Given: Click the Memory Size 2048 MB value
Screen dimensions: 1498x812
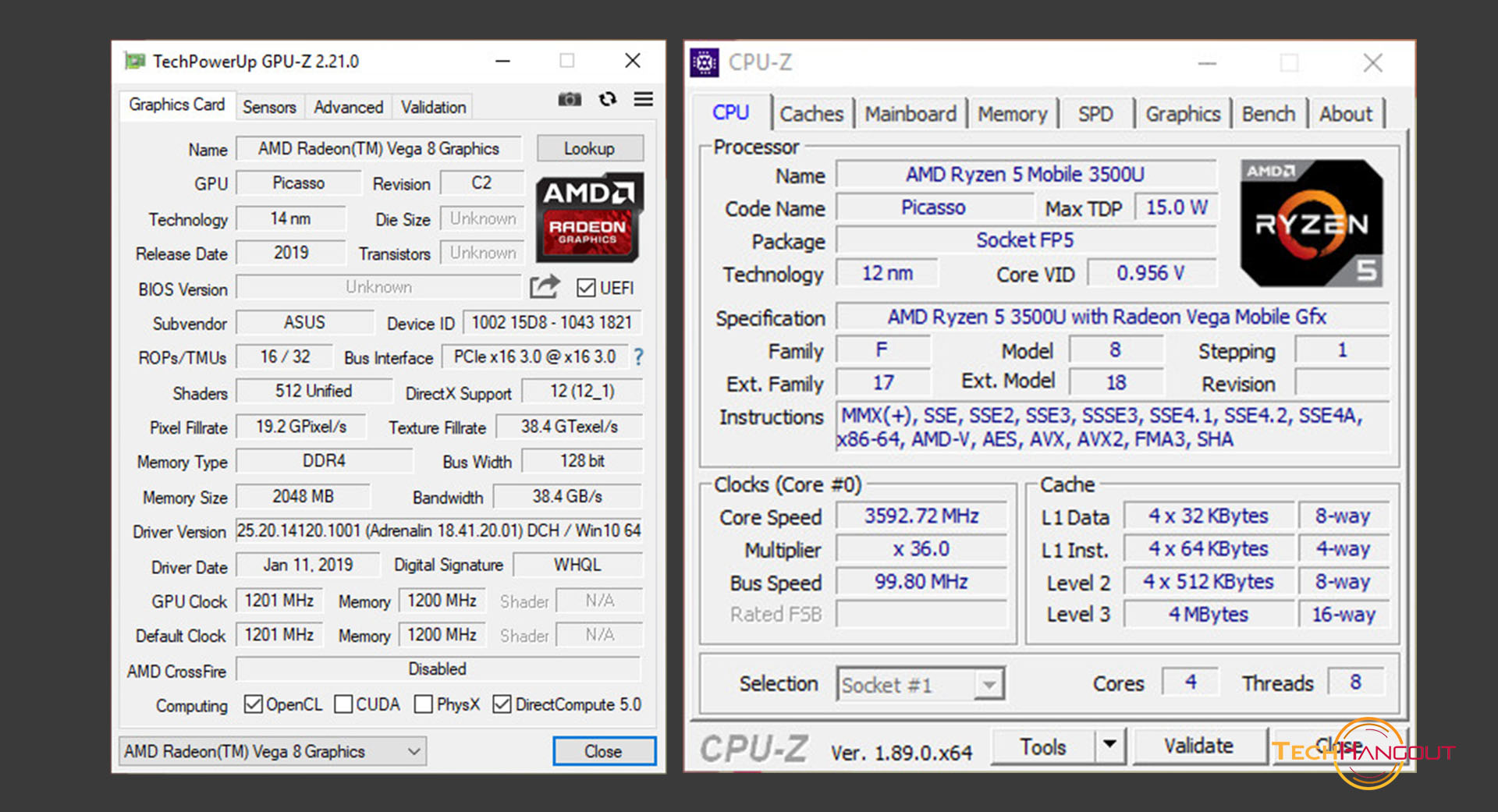Looking at the screenshot, I should click(303, 496).
